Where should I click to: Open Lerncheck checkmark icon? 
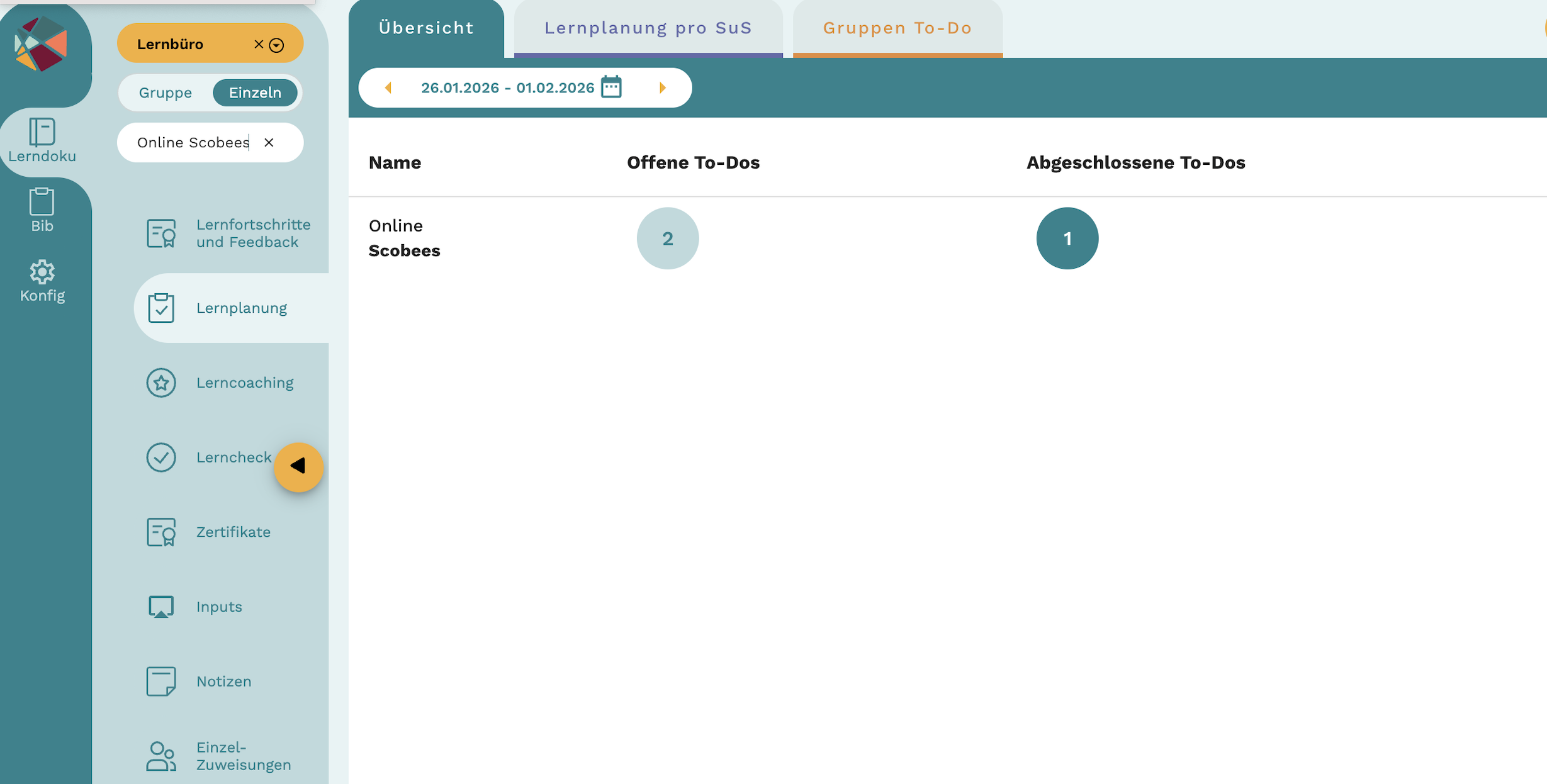(x=161, y=457)
